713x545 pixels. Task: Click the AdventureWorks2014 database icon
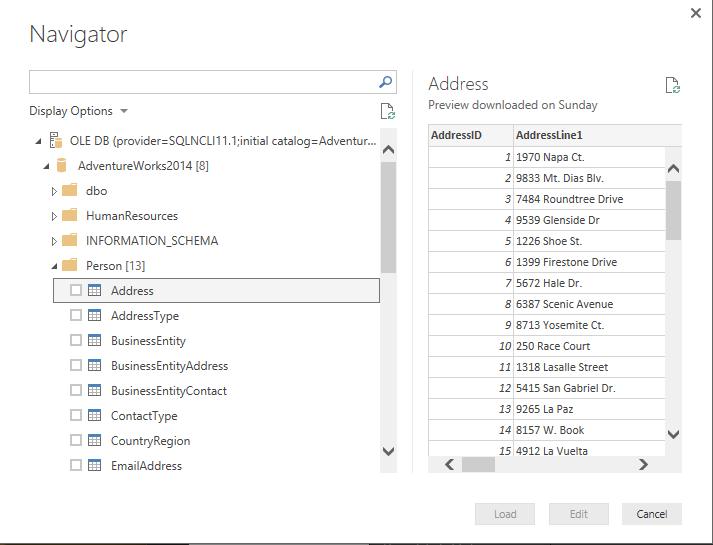tap(61, 165)
